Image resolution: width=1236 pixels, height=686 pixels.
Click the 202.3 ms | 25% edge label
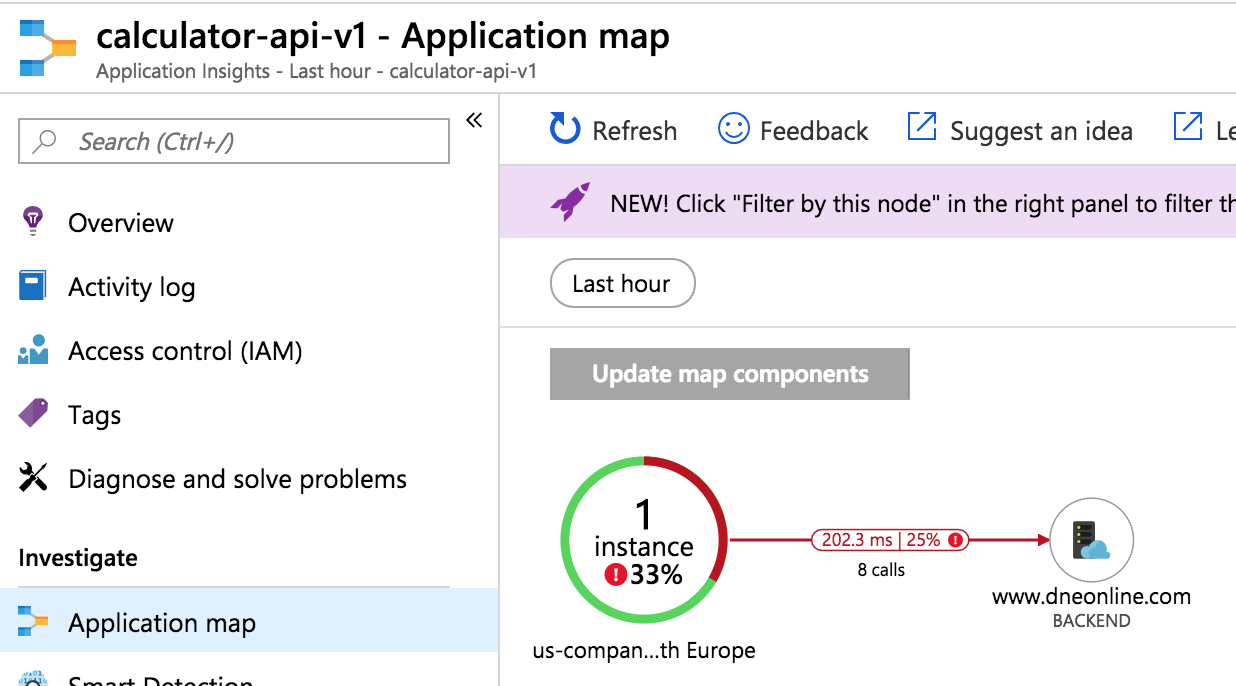pos(890,540)
